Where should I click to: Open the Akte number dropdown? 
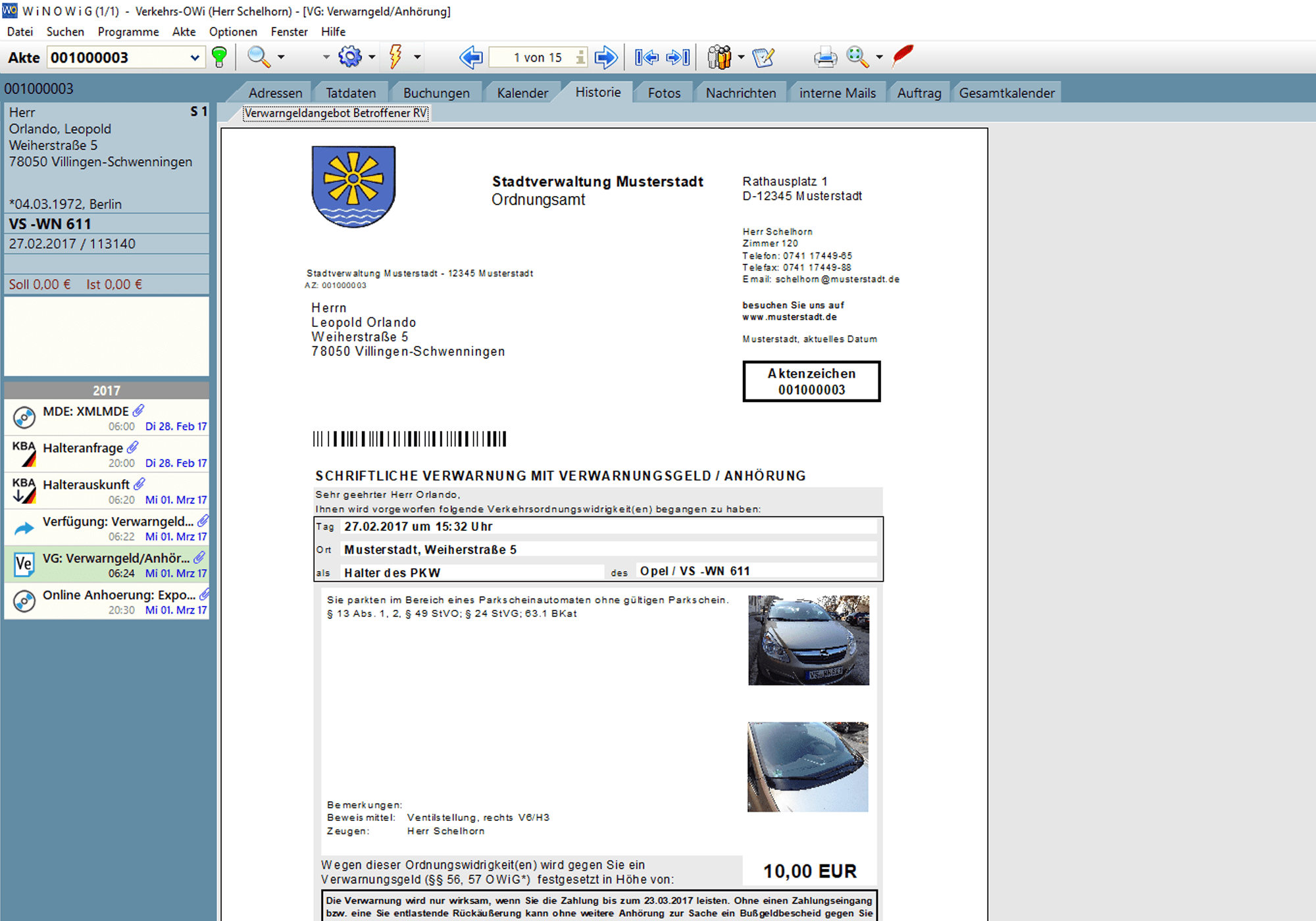point(195,58)
